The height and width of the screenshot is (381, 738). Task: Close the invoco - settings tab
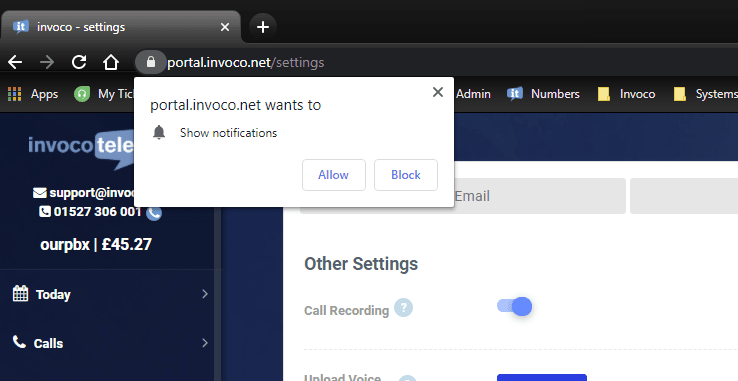point(225,27)
